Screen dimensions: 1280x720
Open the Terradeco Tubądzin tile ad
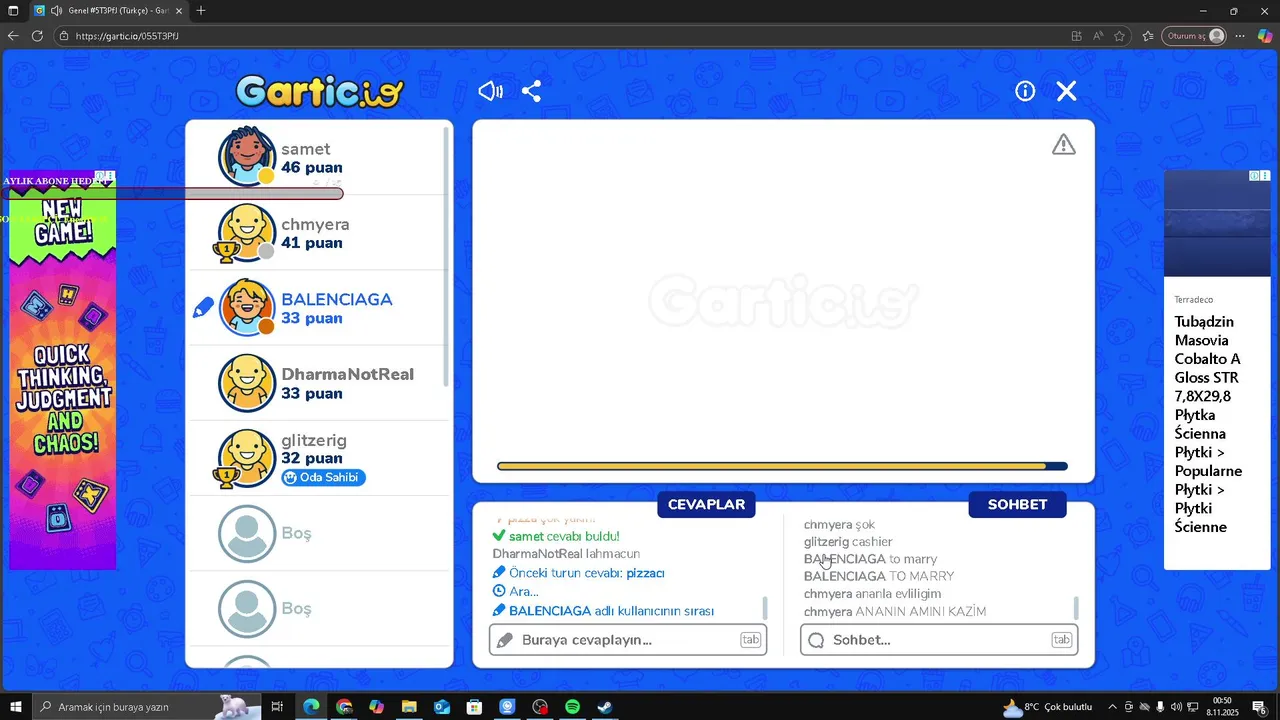pos(1217,370)
